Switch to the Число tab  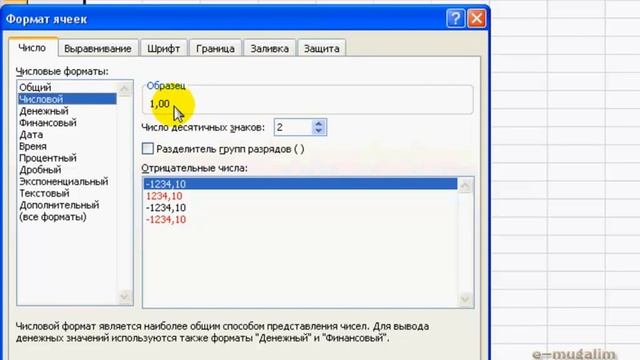click(x=32, y=48)
